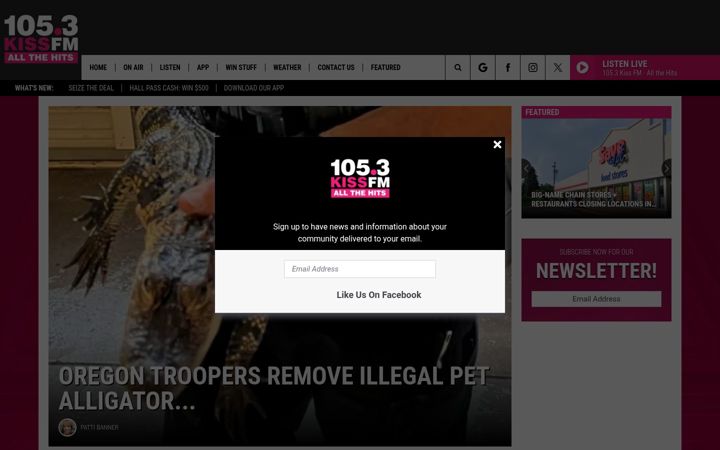
Task: Open the Featured menu item
Action: coord(385,68)
